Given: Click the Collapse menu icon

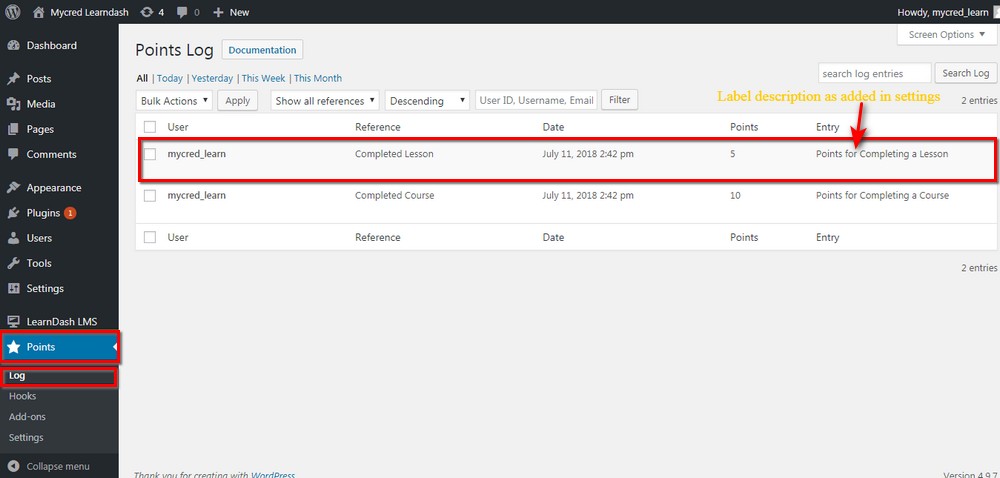Looking at the screenshot, I should [x=13, y=466].
